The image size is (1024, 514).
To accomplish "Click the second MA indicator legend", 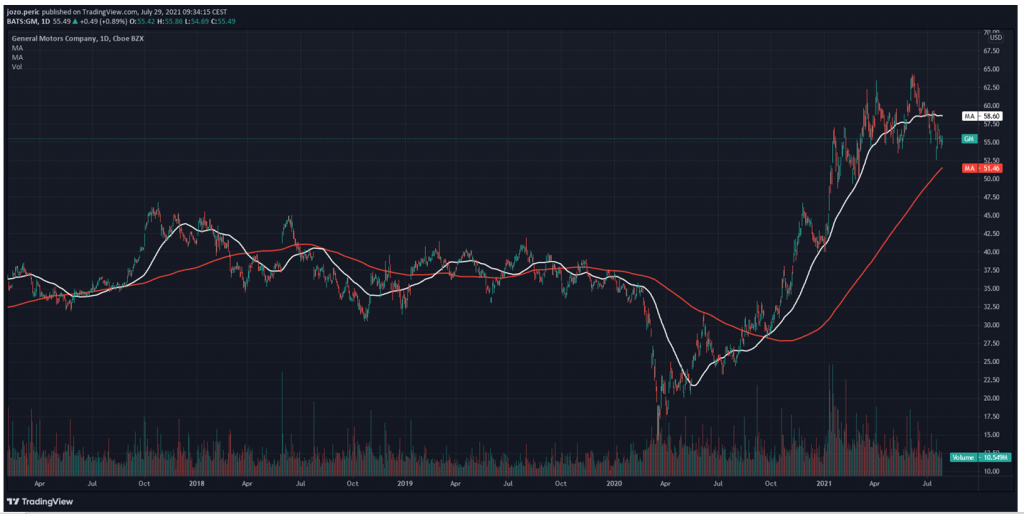I will pos(17,58).
